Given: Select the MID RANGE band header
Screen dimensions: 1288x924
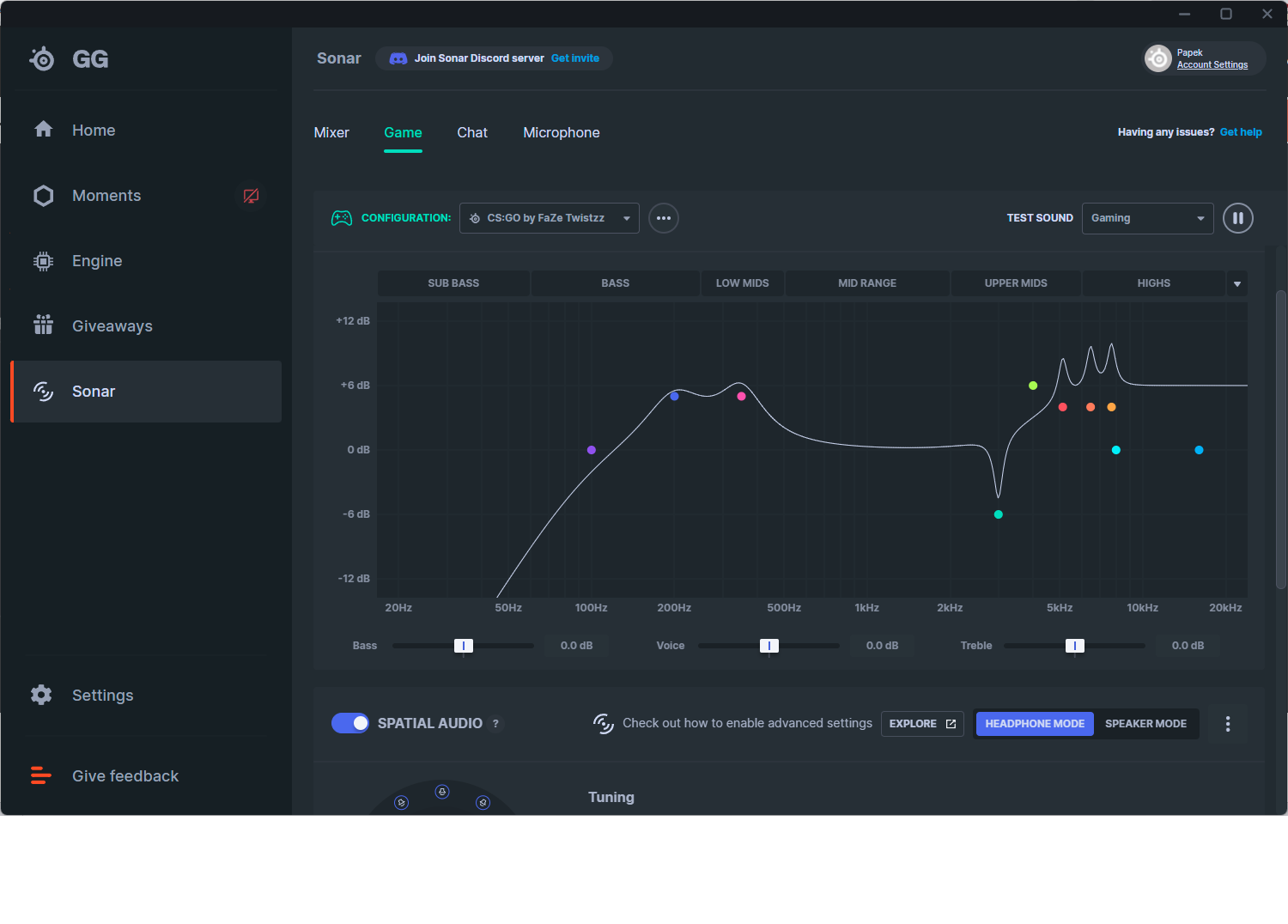Looking at the screenshot, I should [867, 283].
